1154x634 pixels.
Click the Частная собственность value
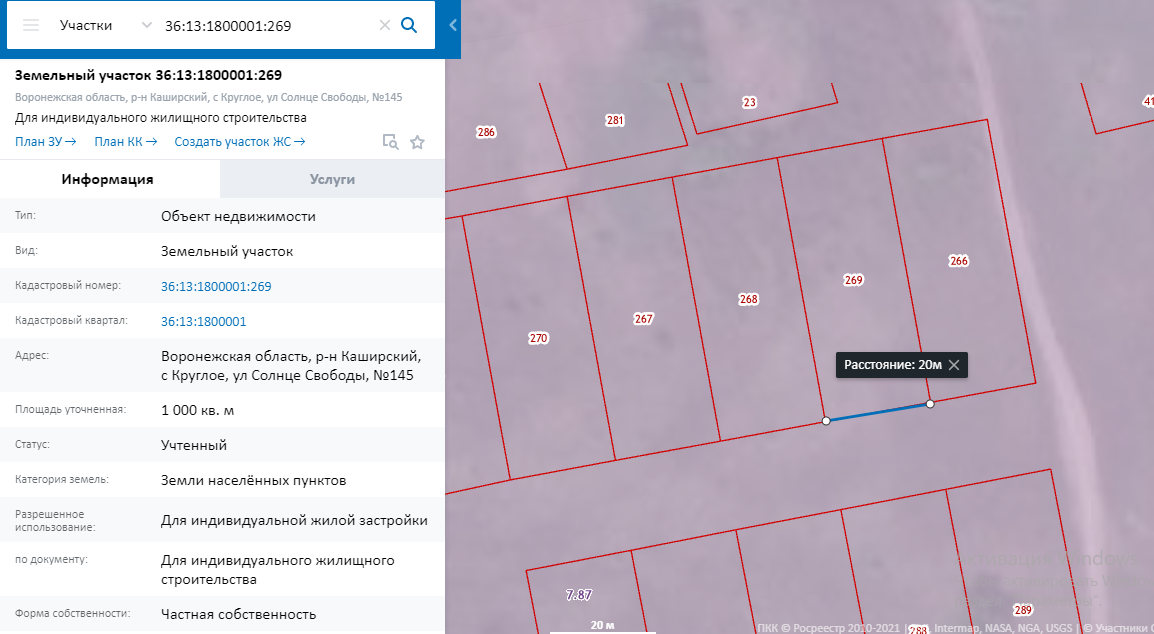238,614
